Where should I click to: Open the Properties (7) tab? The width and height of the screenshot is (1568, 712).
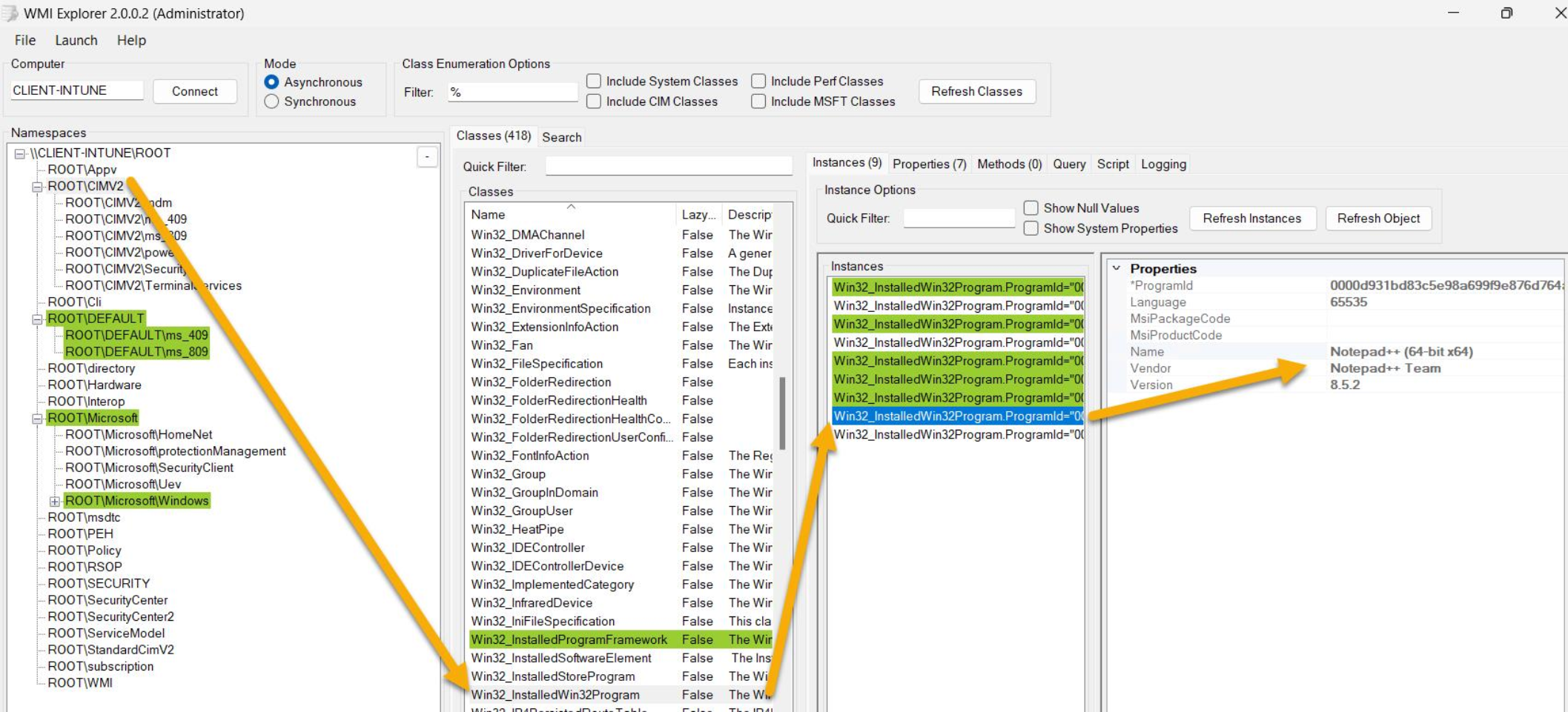coord(930,164)
